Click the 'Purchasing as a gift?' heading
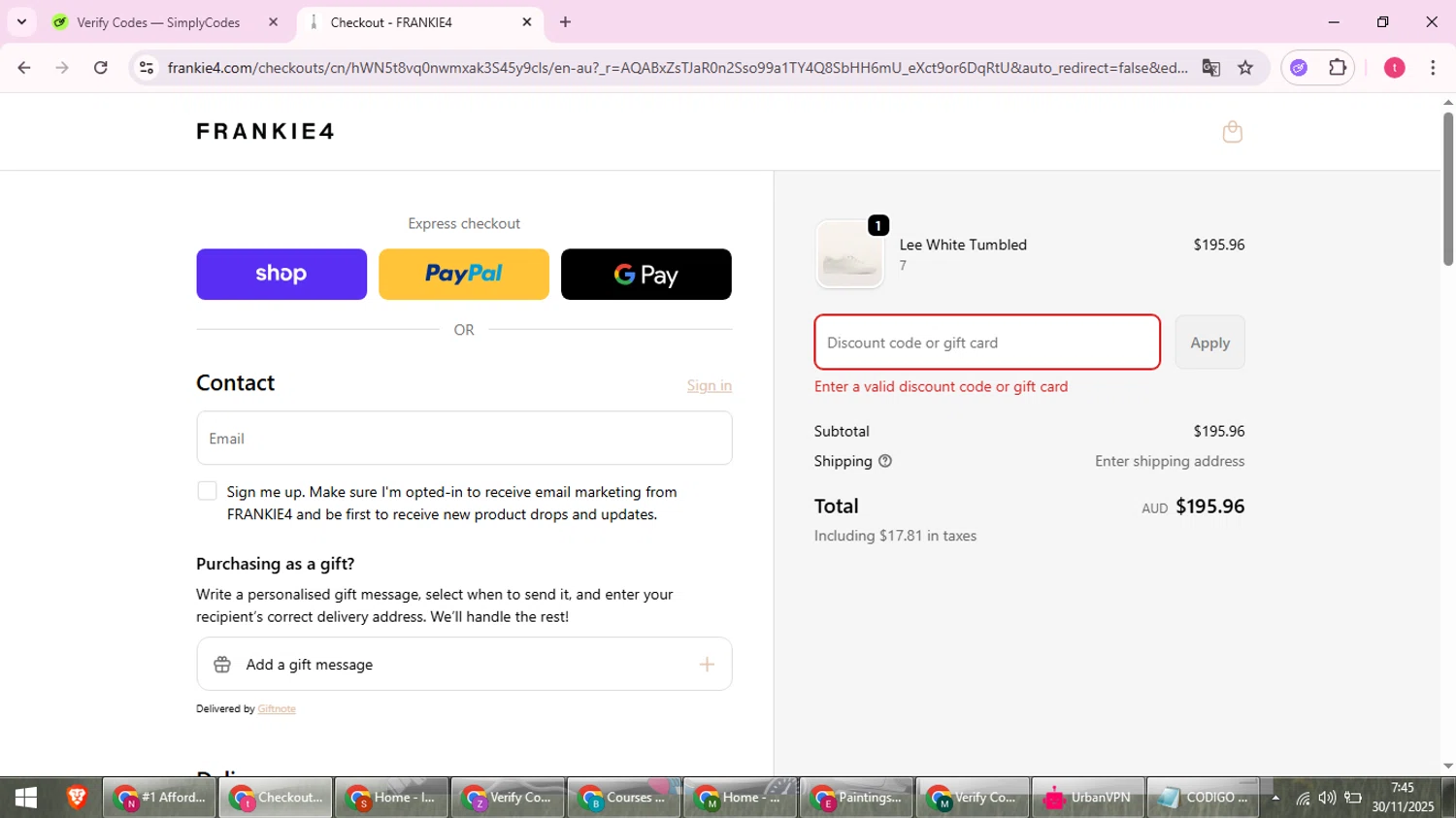This screenshot has width=1456, height=818. pos(276,564)
